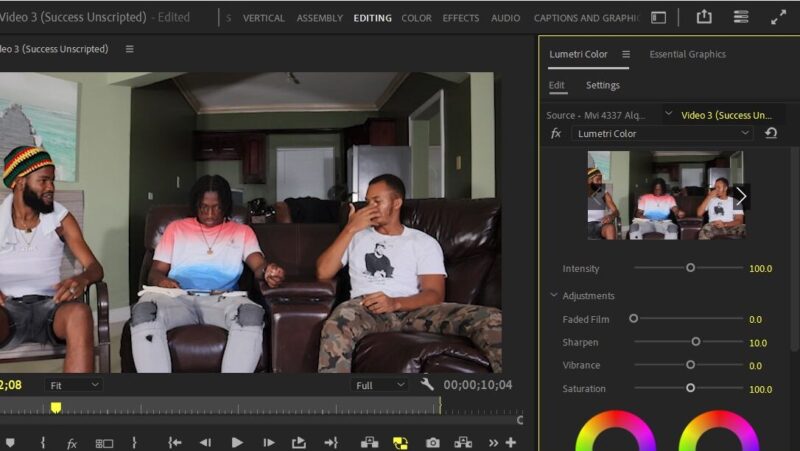Click the Saturation value 100.0

(x=760, y=389)
